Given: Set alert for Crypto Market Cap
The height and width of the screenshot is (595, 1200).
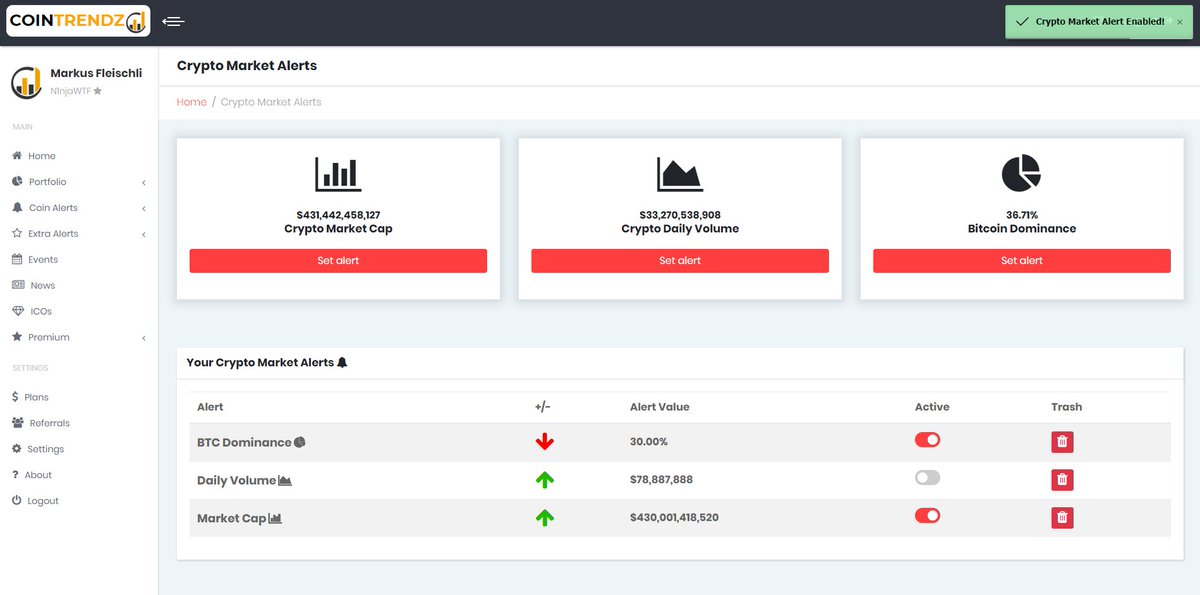Looking at the screenshot, I should [338, 261].
